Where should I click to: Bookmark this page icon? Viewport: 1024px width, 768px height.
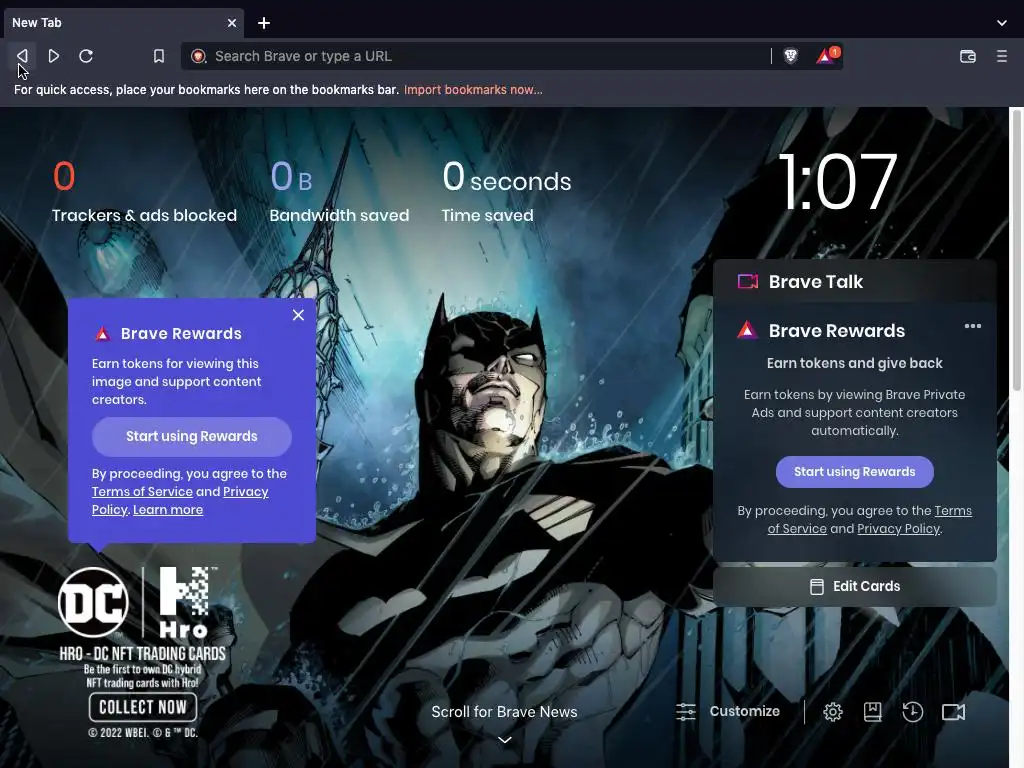tap(159, 56)
